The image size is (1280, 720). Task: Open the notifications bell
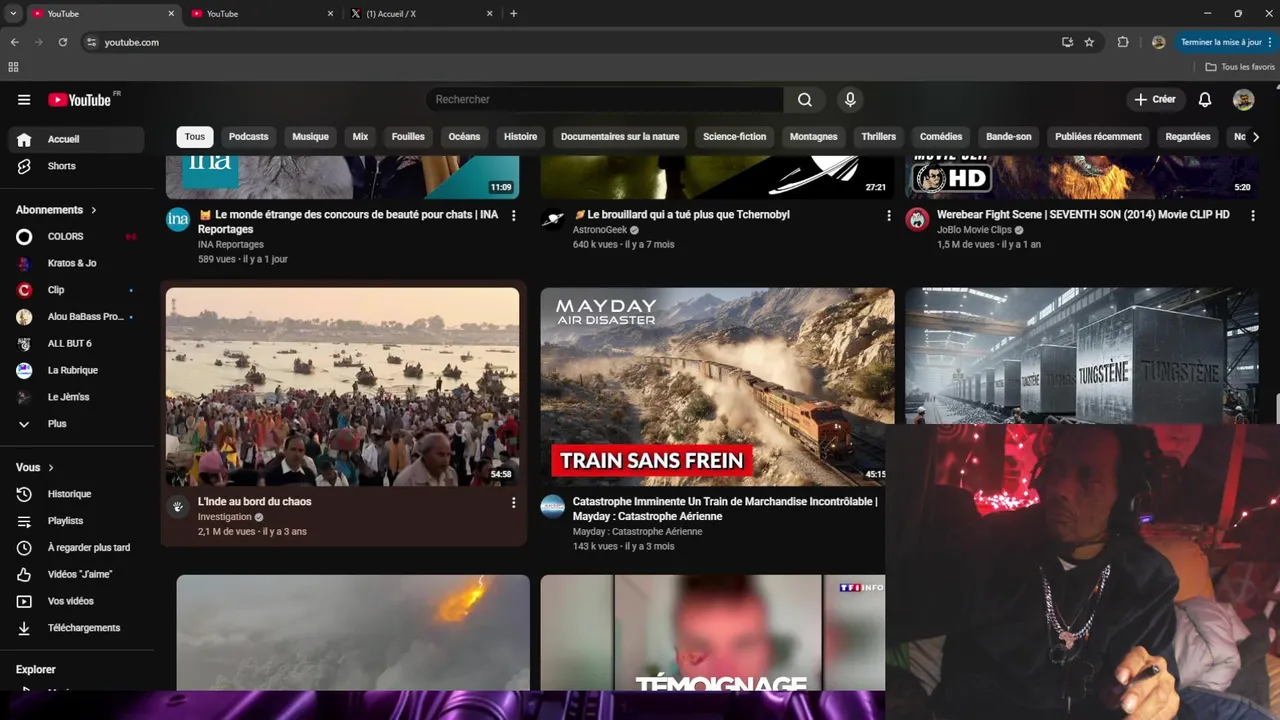(1205, 100)
